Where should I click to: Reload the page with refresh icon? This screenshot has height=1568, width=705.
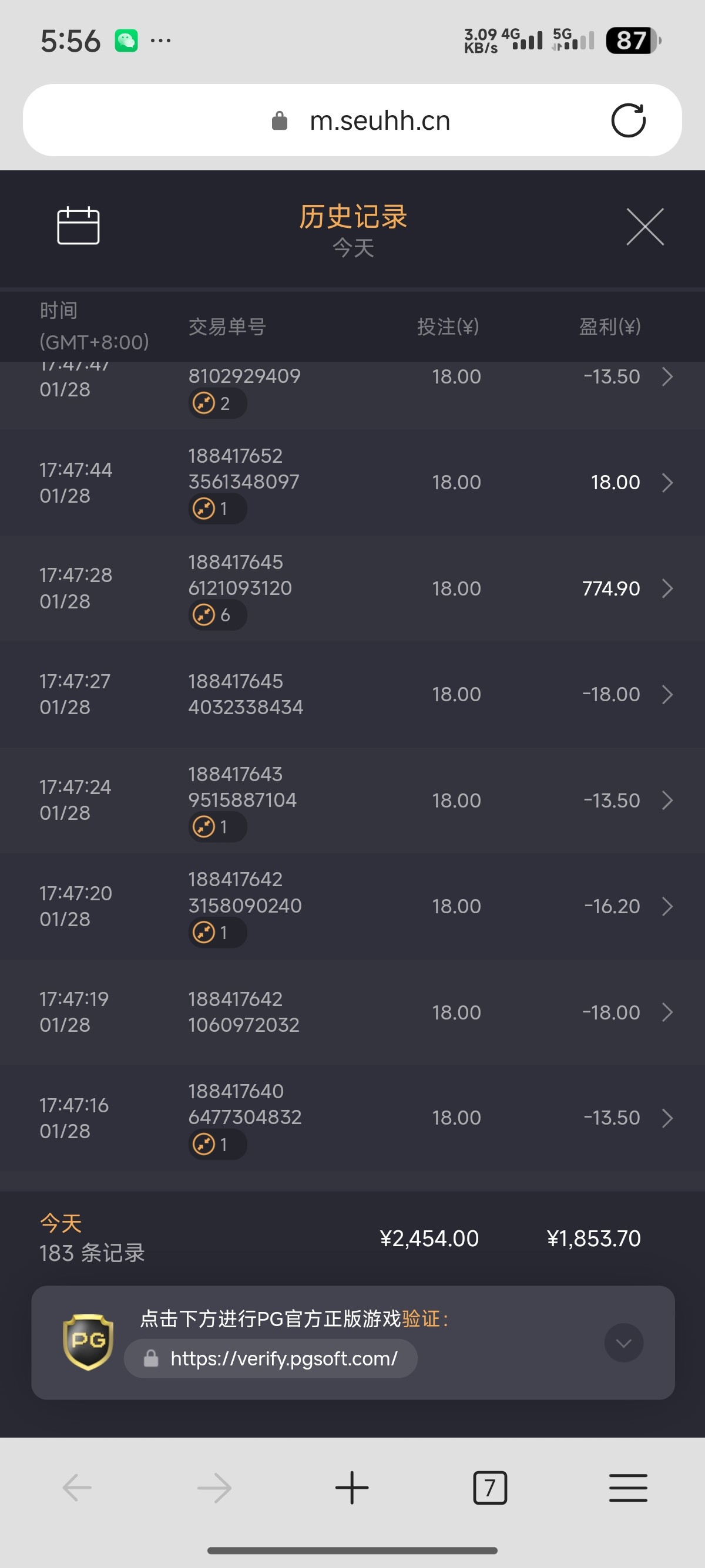coord(627,120)
